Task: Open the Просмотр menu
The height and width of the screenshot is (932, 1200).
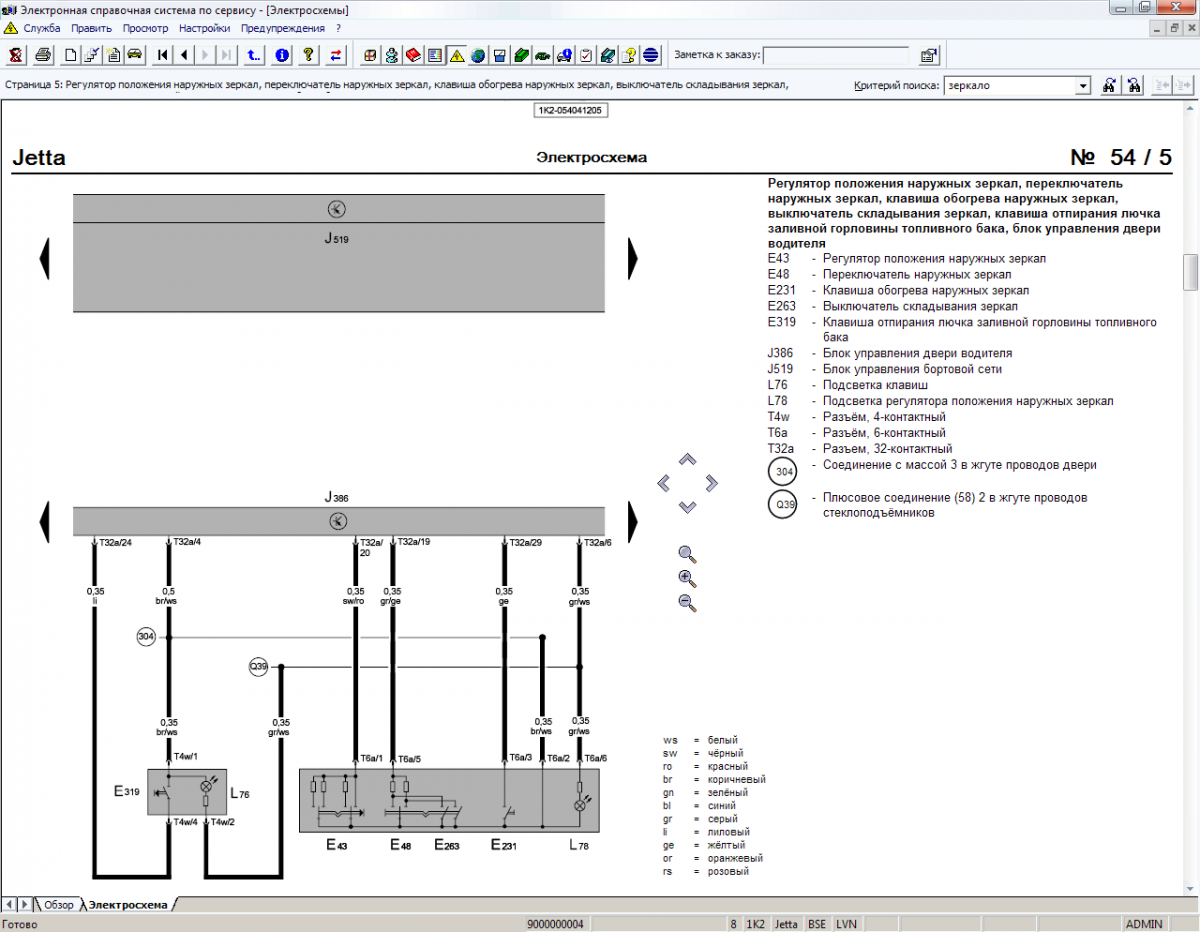Action: coord(145,28)
